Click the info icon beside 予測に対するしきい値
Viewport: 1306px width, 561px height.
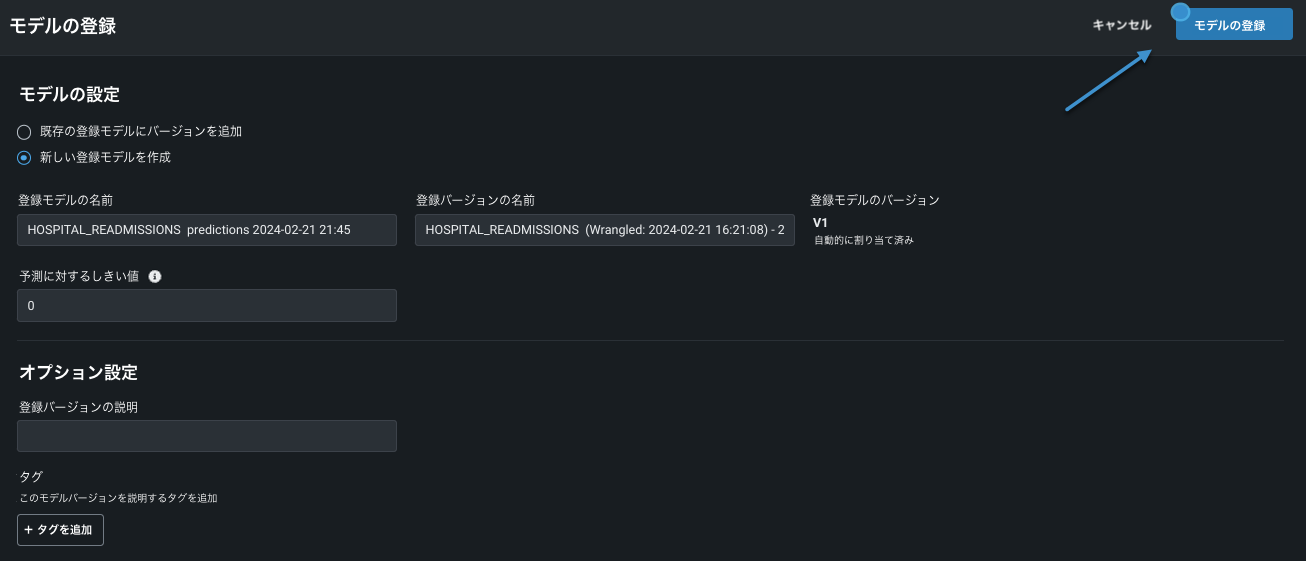pos(155,277)
